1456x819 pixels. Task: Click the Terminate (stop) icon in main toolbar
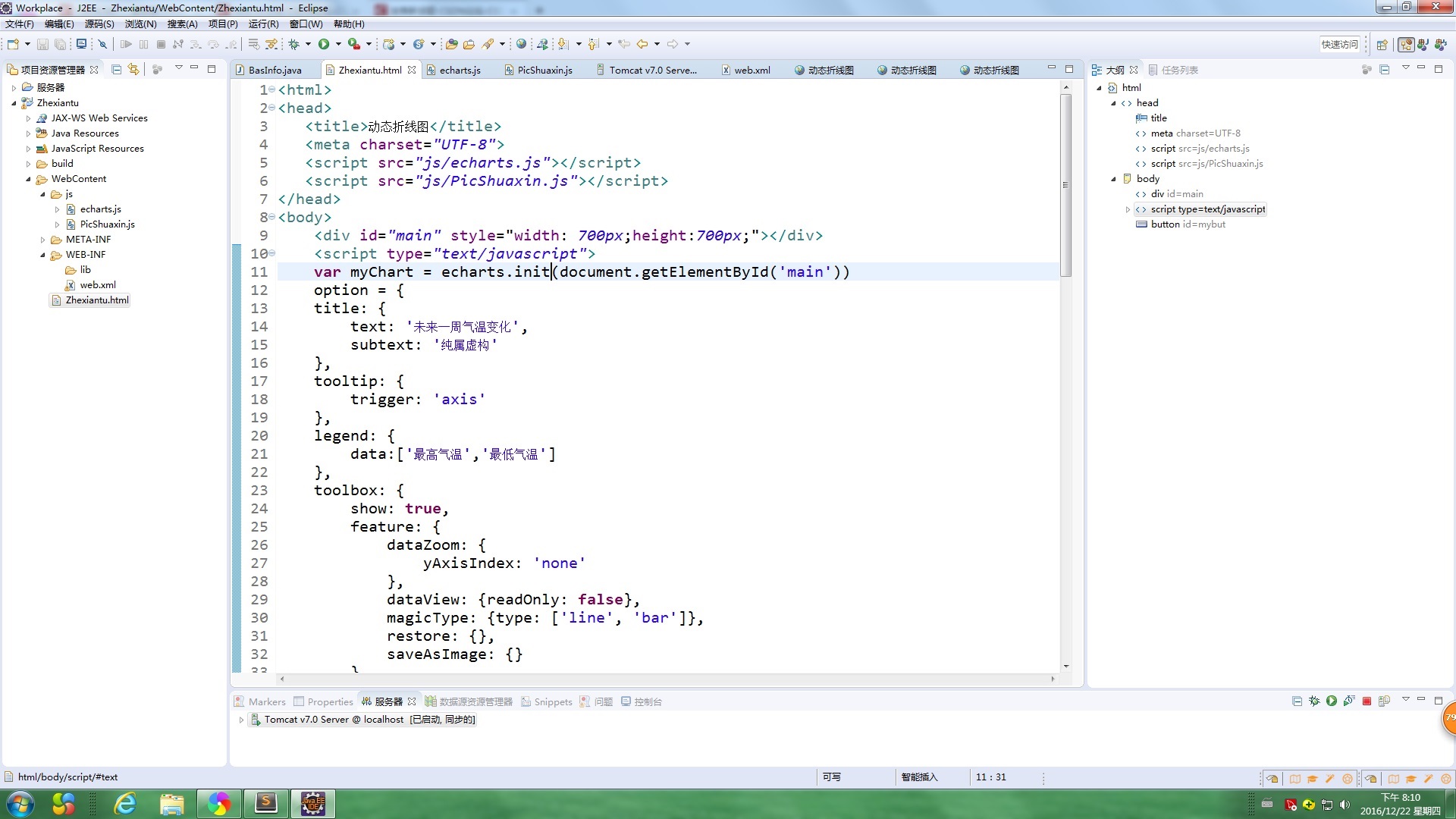(x=161, y=44)
